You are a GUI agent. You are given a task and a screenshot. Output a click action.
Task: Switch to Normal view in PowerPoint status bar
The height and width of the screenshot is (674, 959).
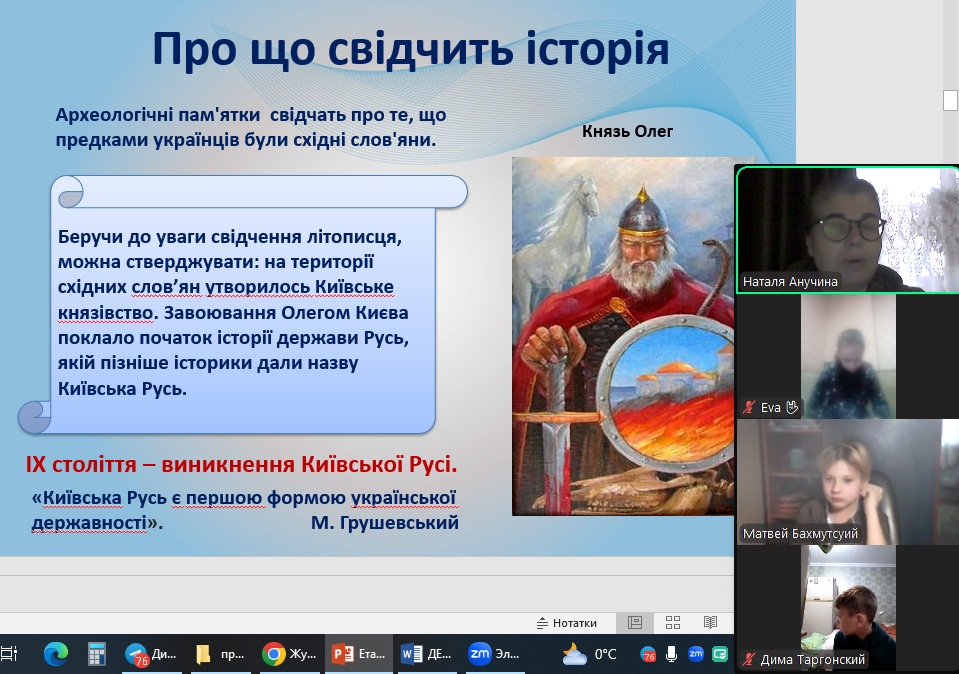(635, 623)
